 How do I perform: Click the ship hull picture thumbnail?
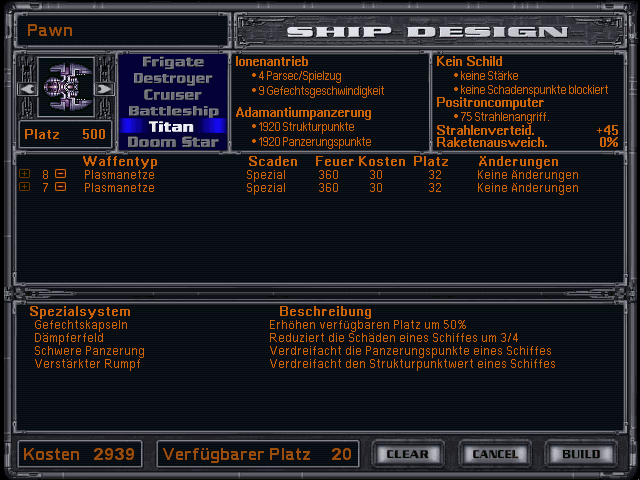(x=66, y=88)
